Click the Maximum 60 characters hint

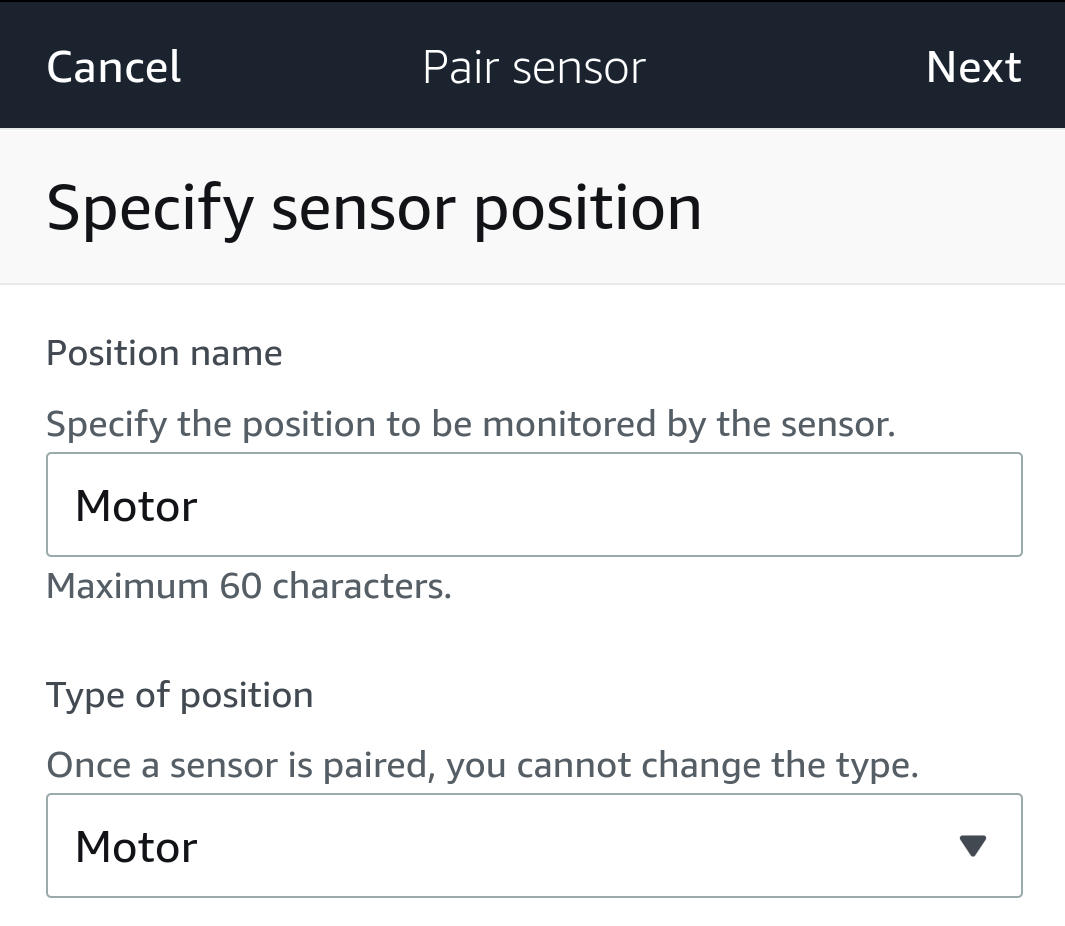coord(249,586)
